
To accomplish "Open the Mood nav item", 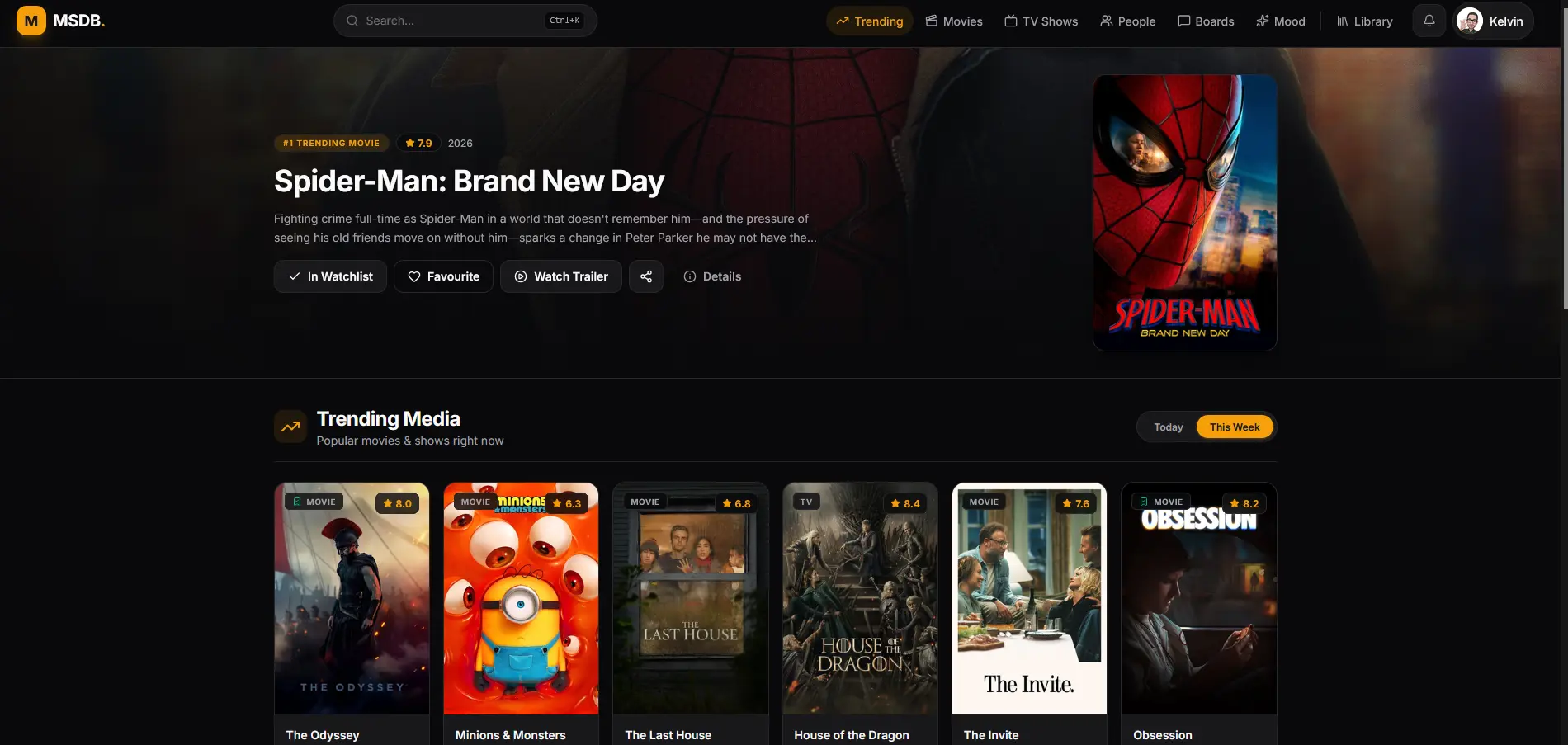I will pos(1280,21).
